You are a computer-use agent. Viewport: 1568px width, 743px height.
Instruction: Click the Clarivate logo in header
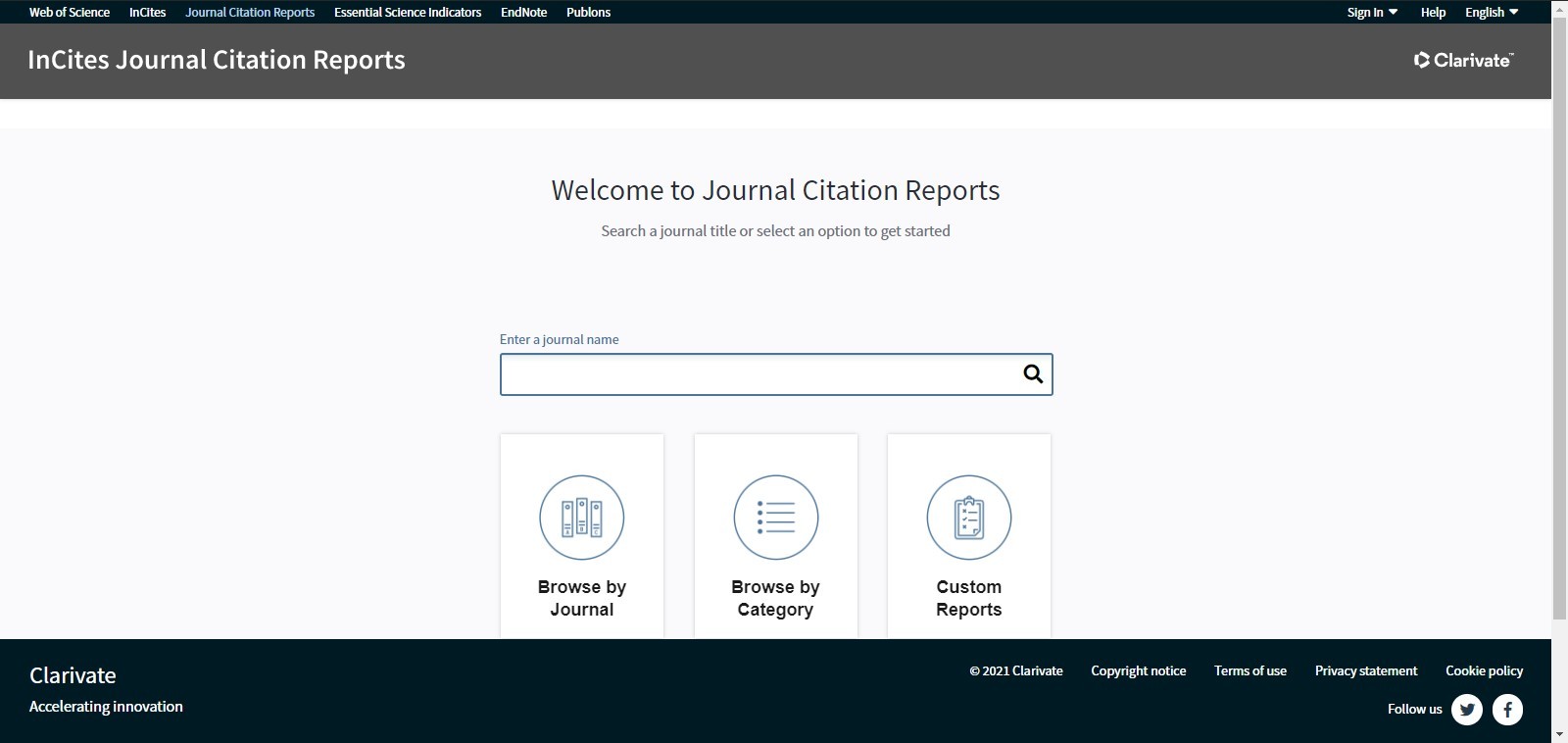coord(1463,60)
